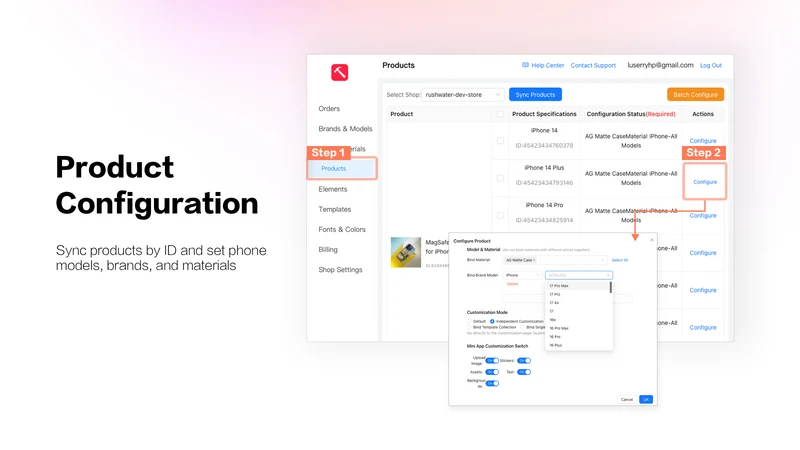Toggle the Text switch
Viewport: 800px width, 450px height.
point(524,372)
